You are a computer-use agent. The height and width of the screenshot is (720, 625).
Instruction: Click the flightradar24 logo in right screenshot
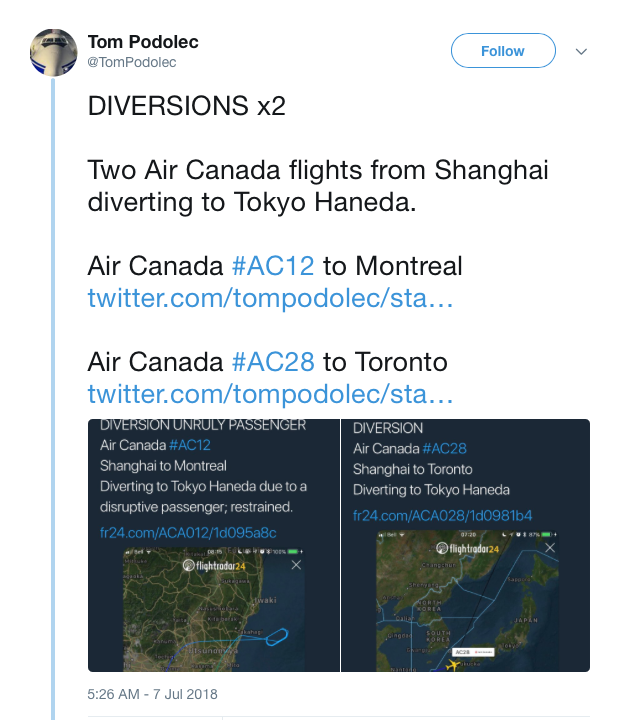(x=467, y=548)
